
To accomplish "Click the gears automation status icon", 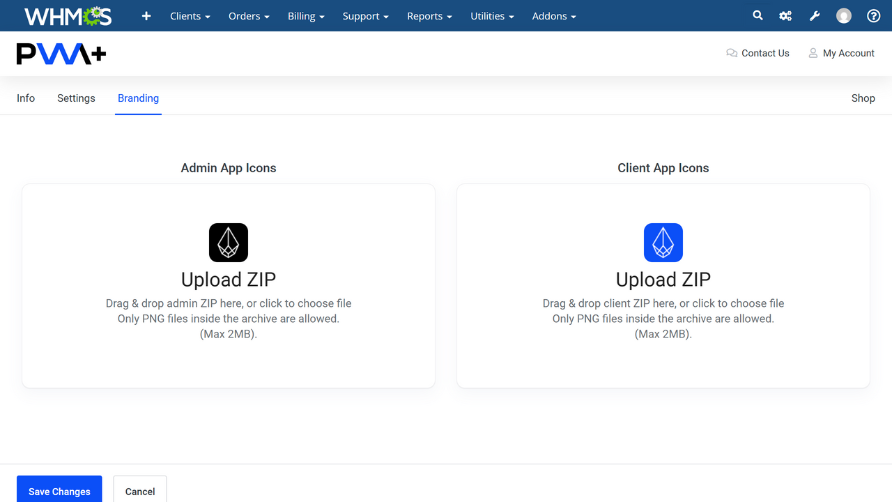I will tap(786, 16).
